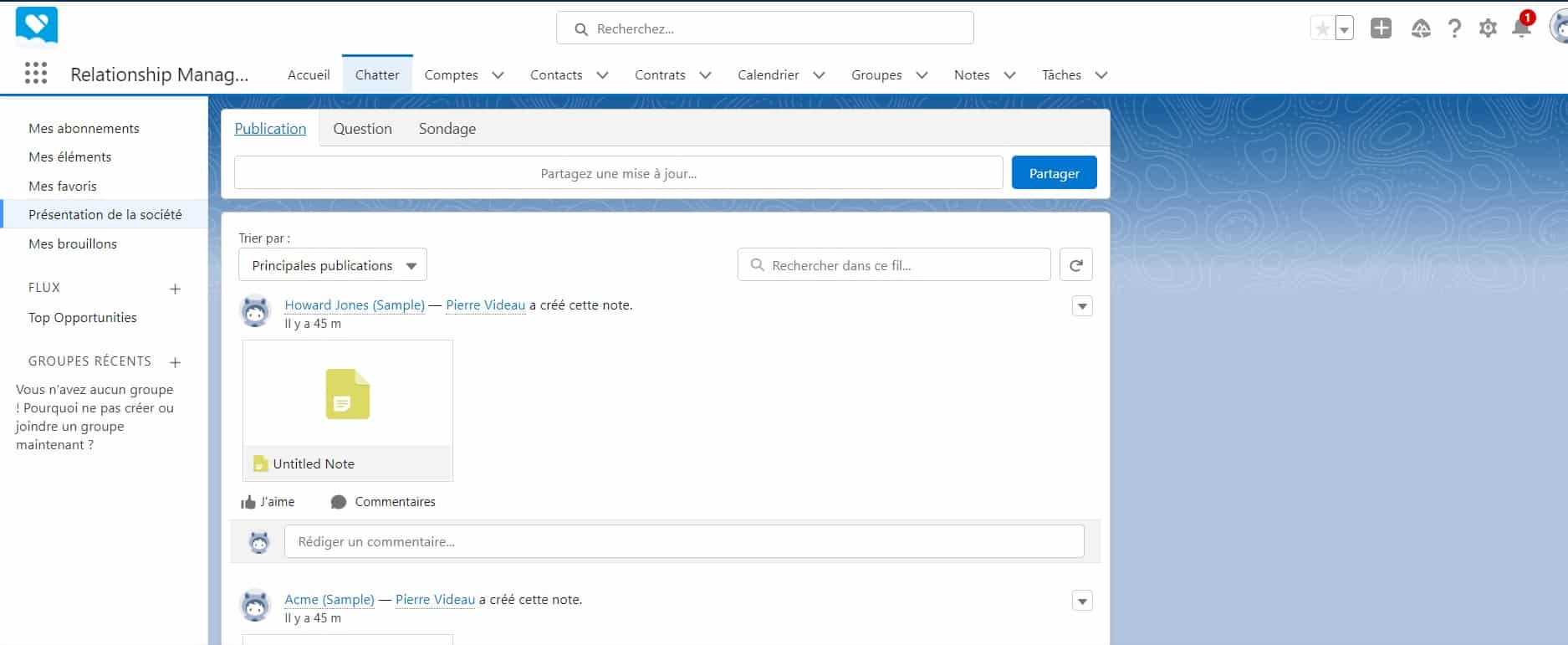Click Commentaires on the first post

click(x=384, y=502)
